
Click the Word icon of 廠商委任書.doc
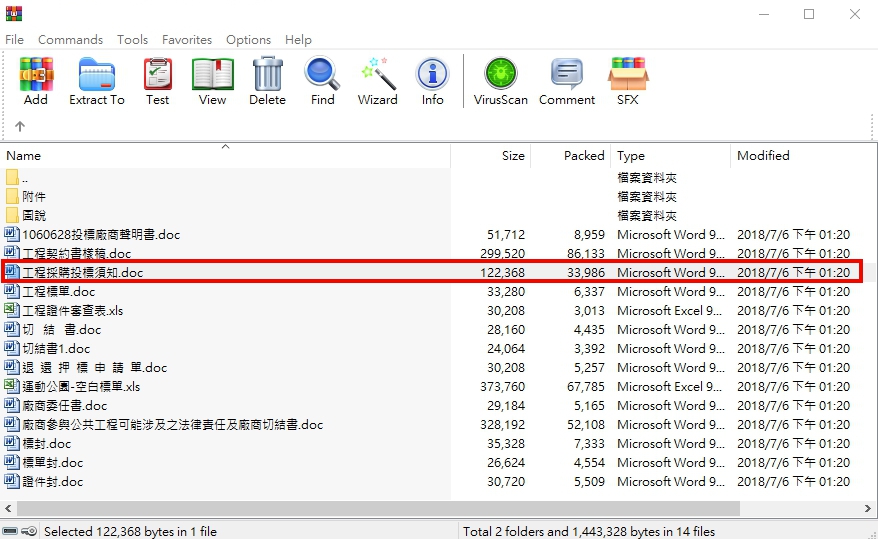[11, 405]
